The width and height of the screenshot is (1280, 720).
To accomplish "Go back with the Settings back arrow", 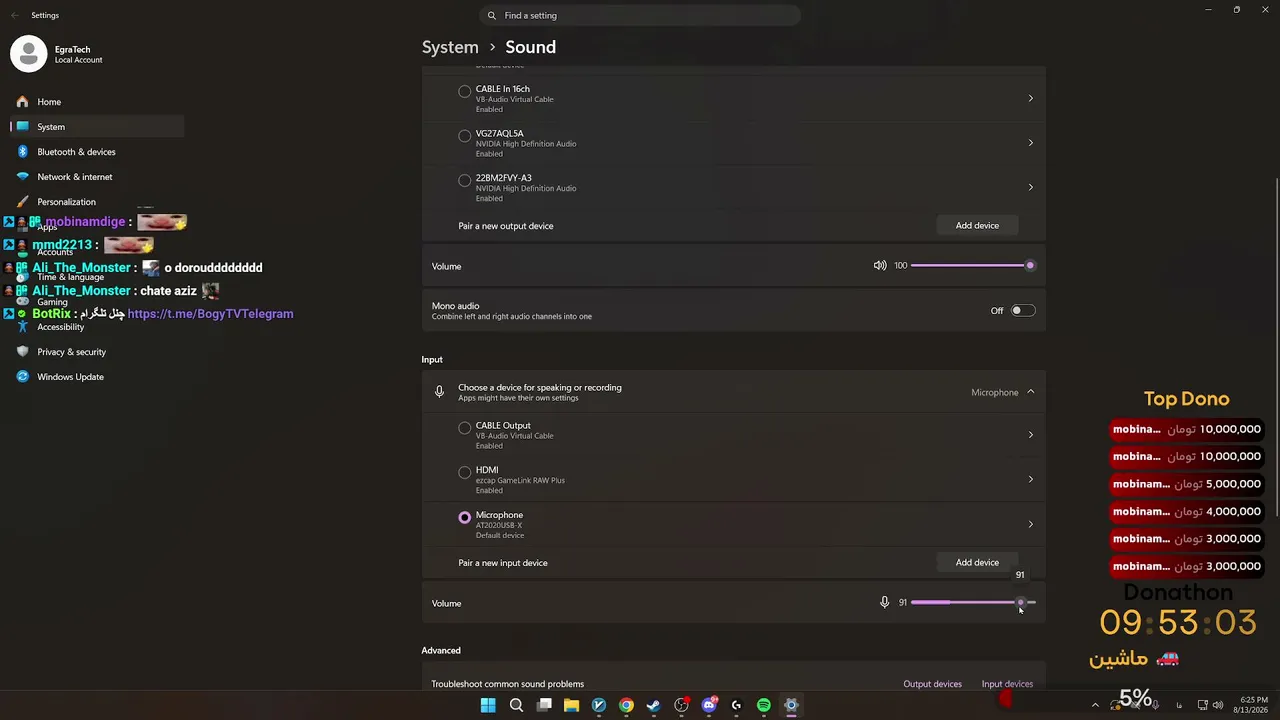I will 14,16.
